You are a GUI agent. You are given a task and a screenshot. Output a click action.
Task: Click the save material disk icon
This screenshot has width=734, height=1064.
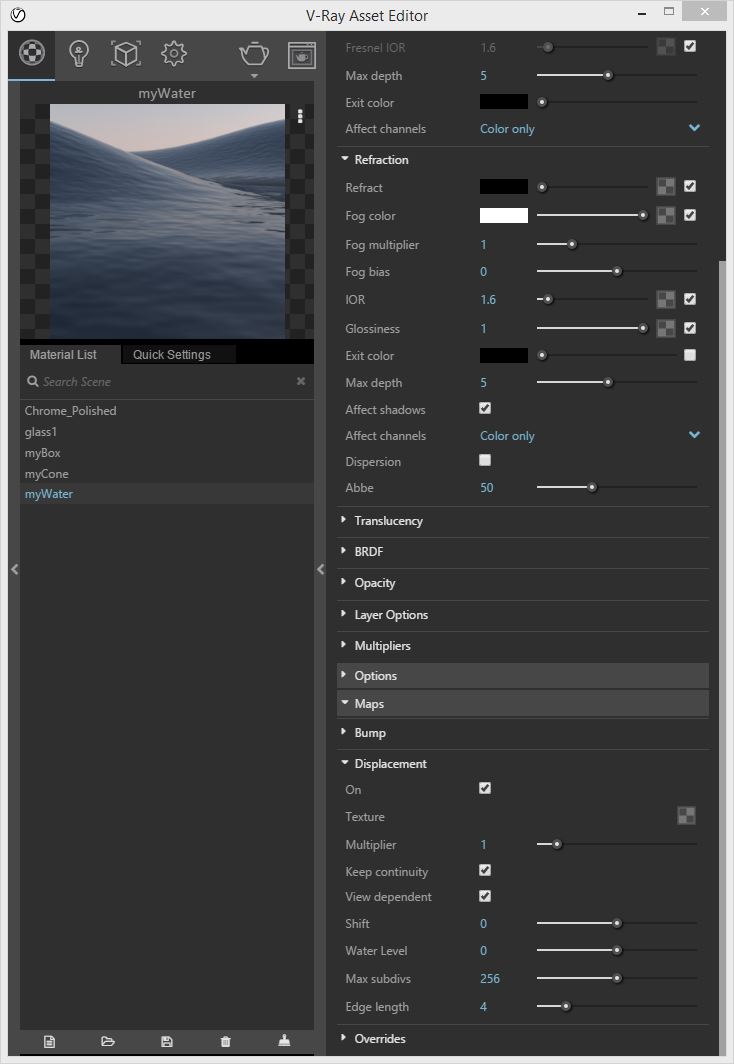click(167, 1042)
